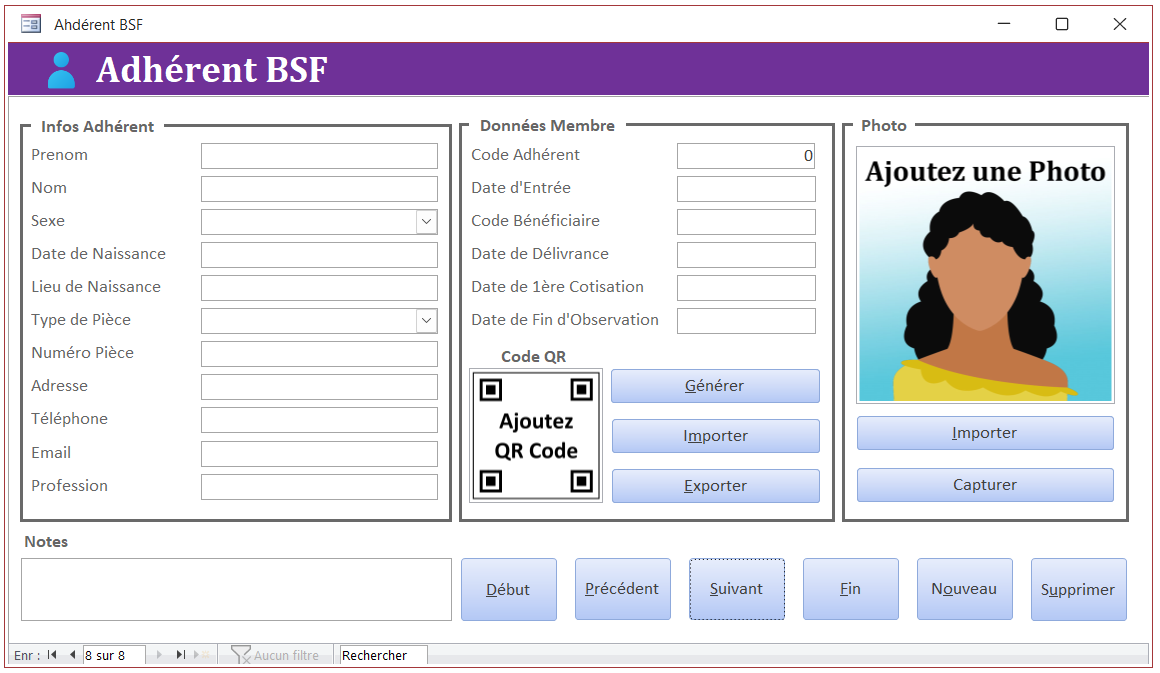Focus the Date de Naissance field

click(x=319, y=254)
